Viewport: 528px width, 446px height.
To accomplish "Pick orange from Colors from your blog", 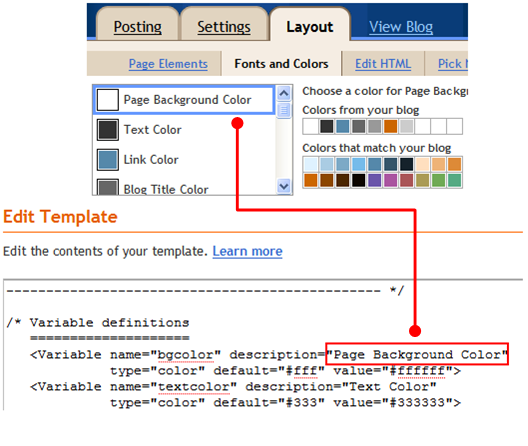I will 390,126.
